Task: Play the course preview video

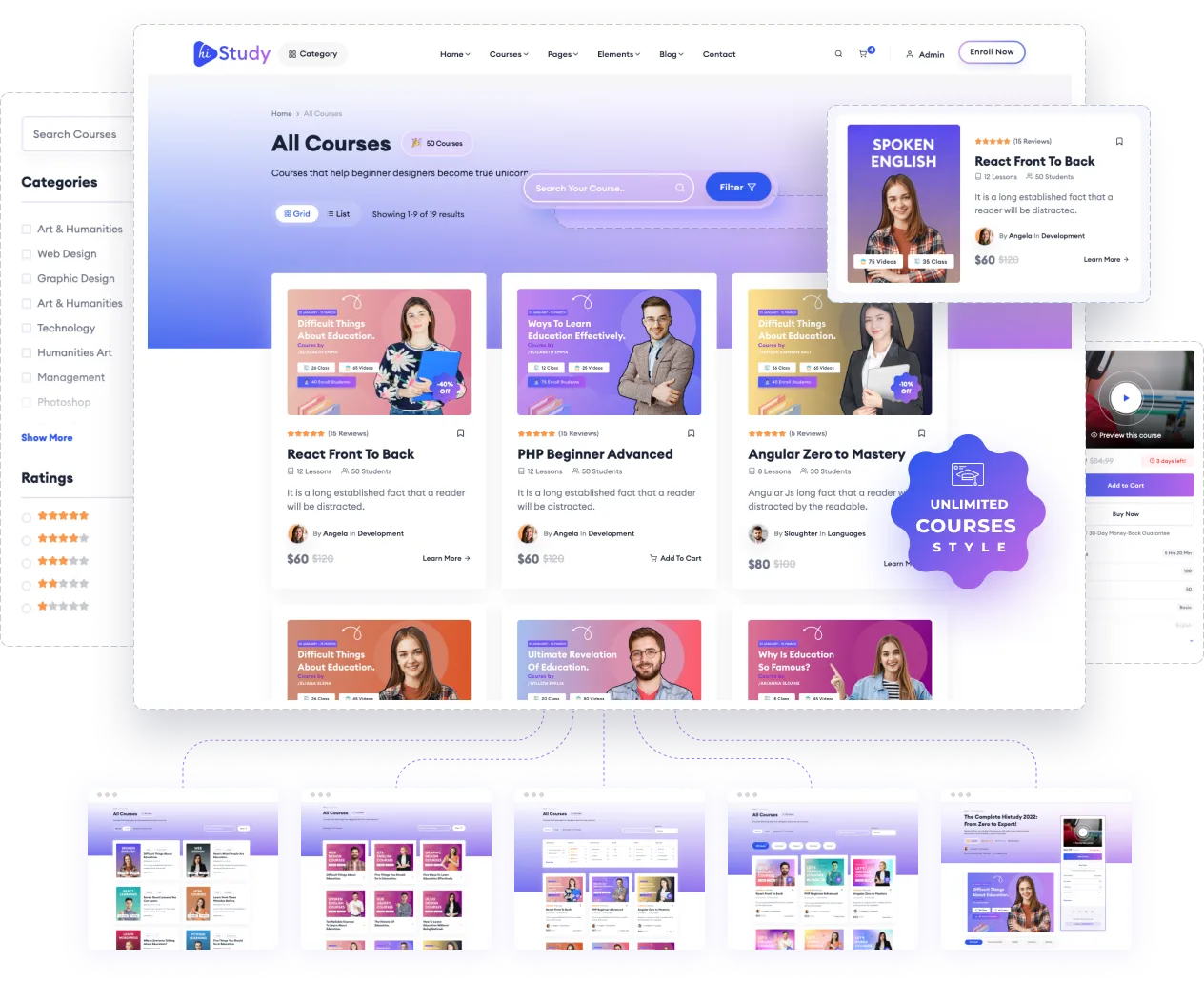Action: [1125, 398]
